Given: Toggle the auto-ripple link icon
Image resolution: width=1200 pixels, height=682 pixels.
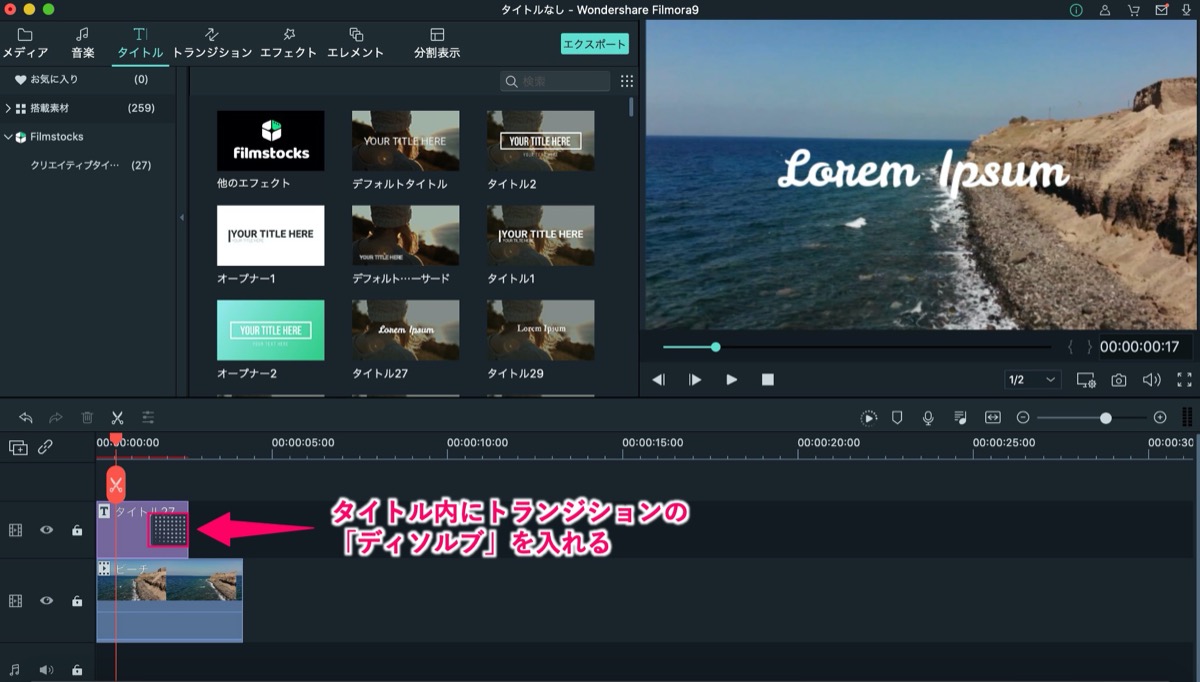Looking at the screenshot, I should [x=45, y=448].
